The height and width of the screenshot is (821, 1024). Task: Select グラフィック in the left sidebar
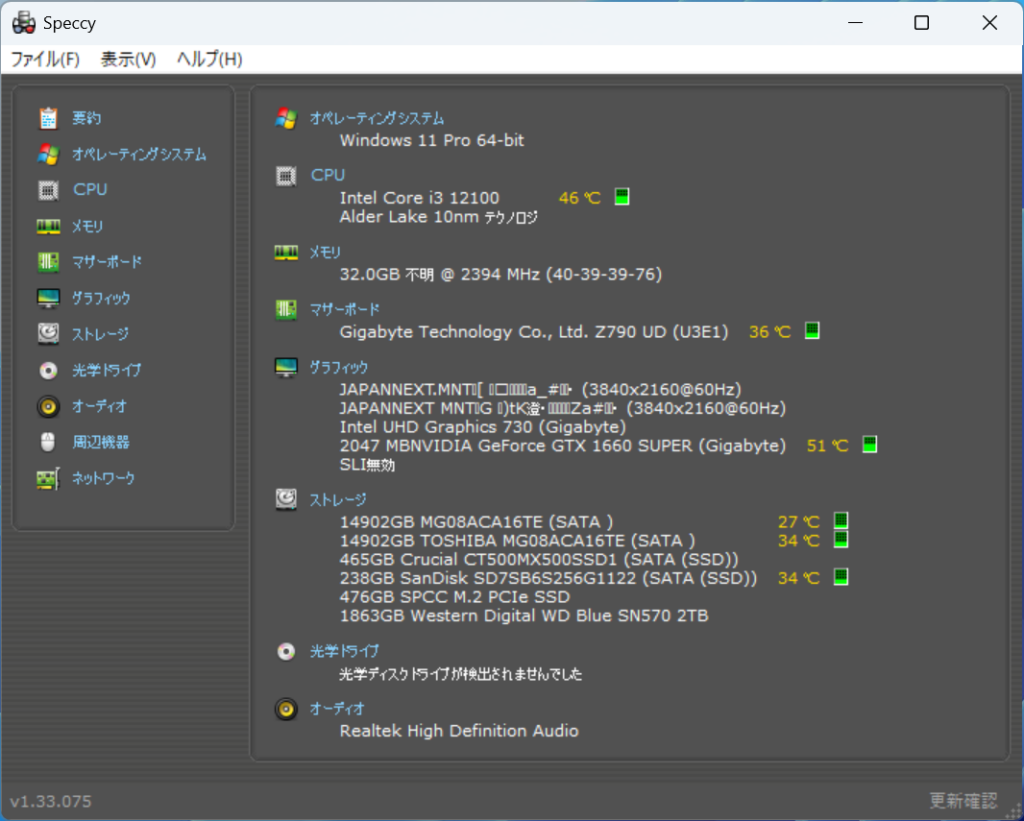[101, 298]
